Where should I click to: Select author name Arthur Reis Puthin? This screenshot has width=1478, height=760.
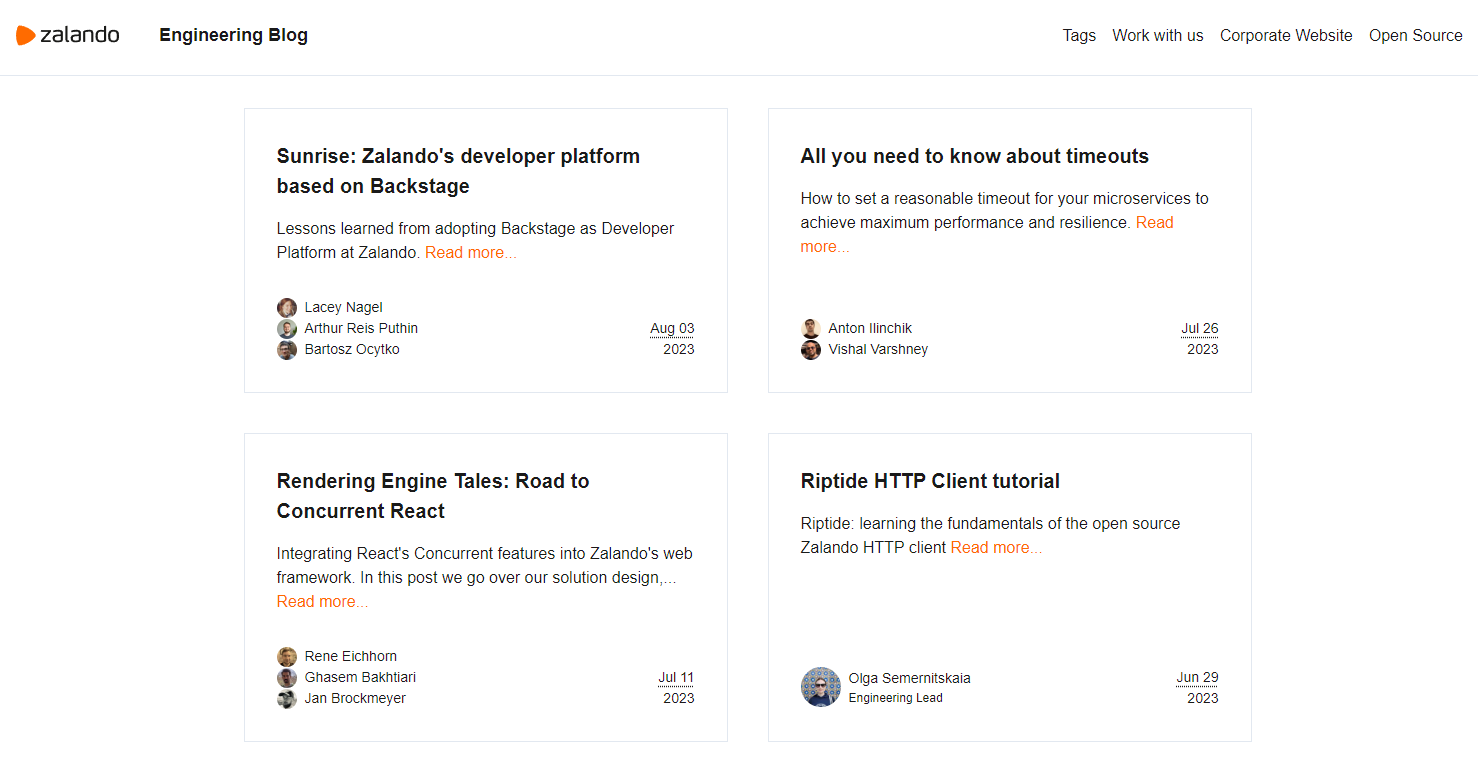pyautogui.click(x=361, y=328)
